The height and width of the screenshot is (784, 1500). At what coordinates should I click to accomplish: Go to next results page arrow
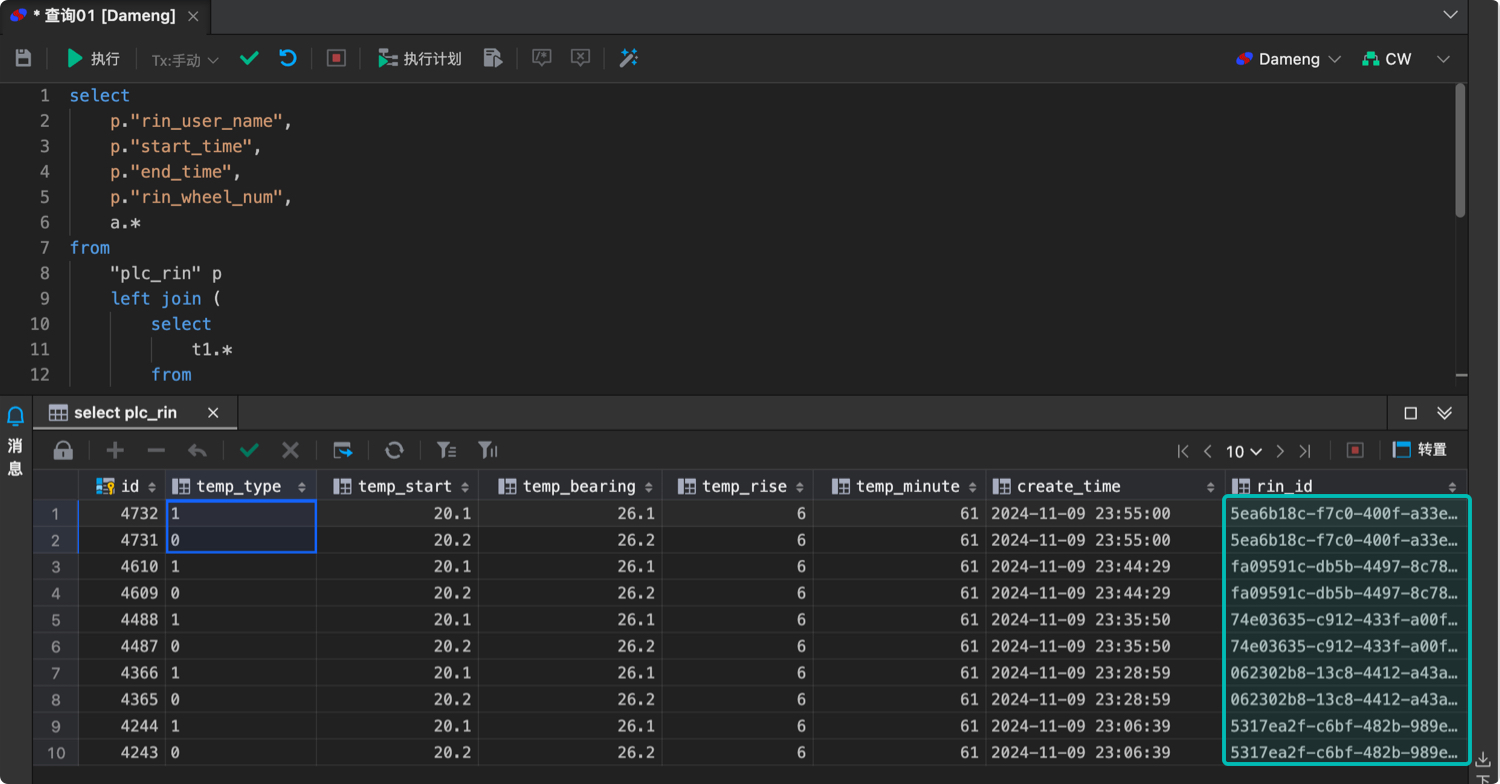click(x=1280, y=451)
